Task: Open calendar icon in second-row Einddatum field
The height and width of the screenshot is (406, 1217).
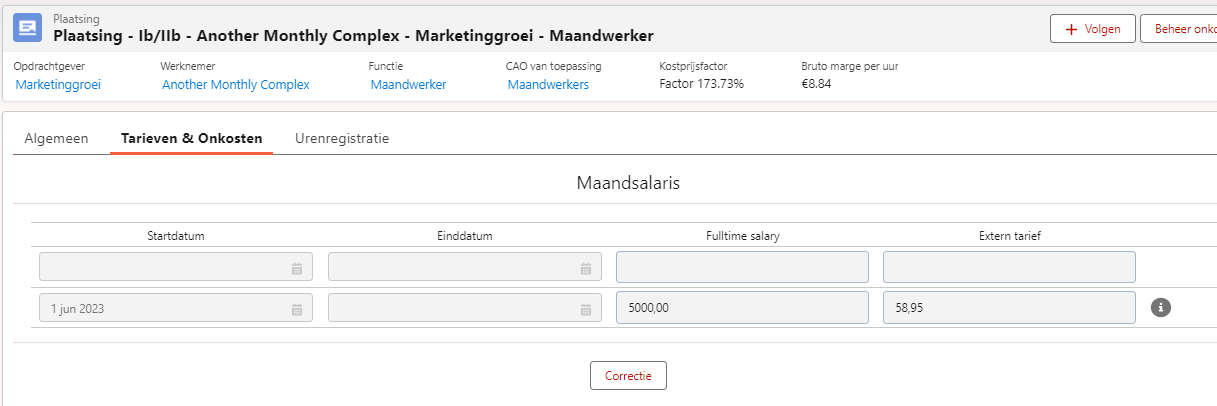Action: [x=586, y=309]
